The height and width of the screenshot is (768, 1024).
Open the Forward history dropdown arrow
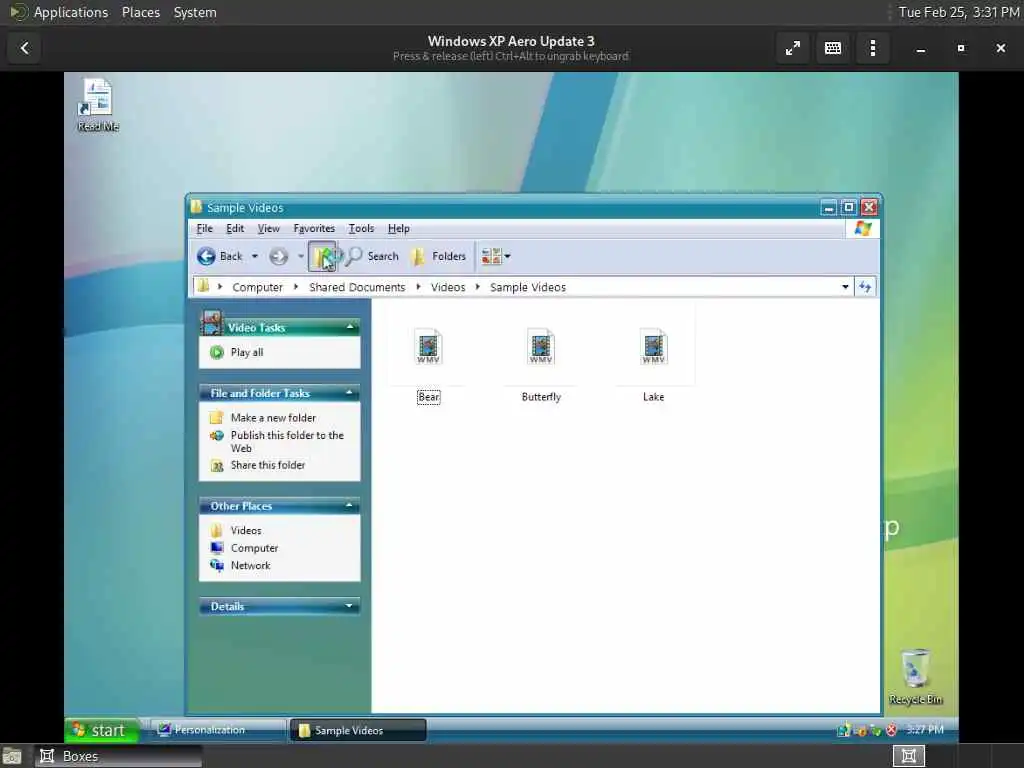[x=300, y=256]
